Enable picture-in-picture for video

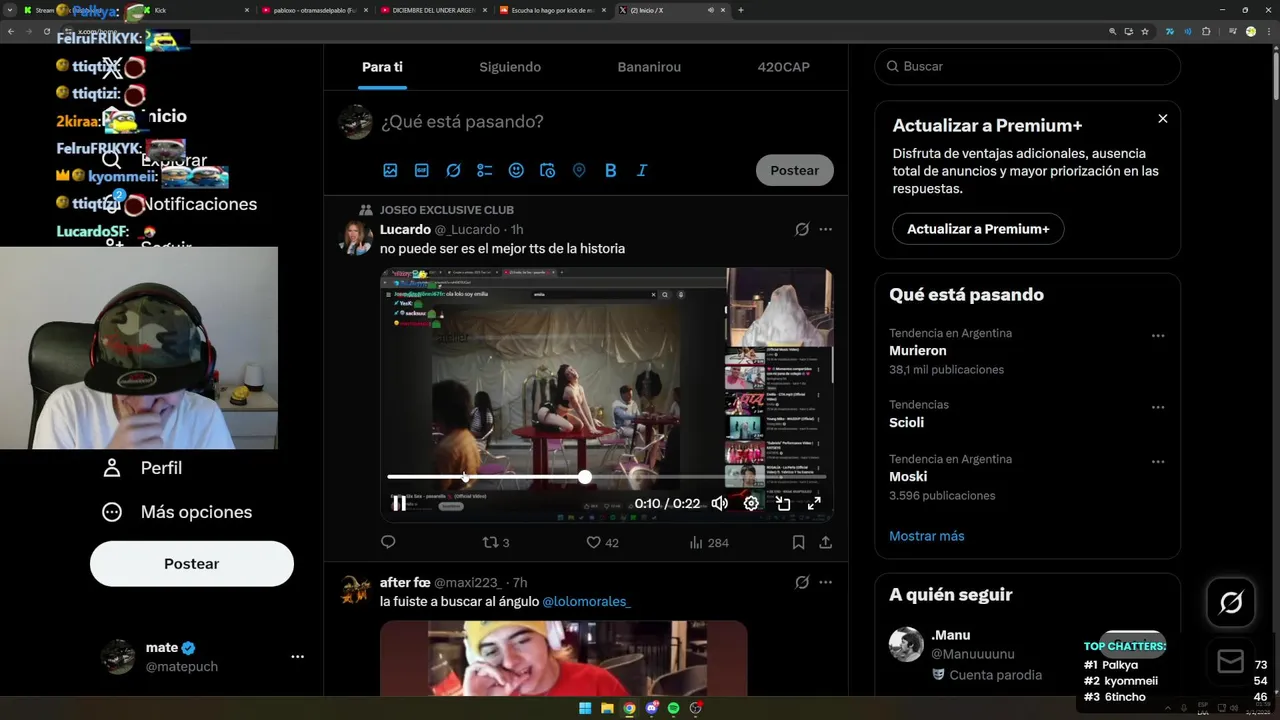pos(783,503)
